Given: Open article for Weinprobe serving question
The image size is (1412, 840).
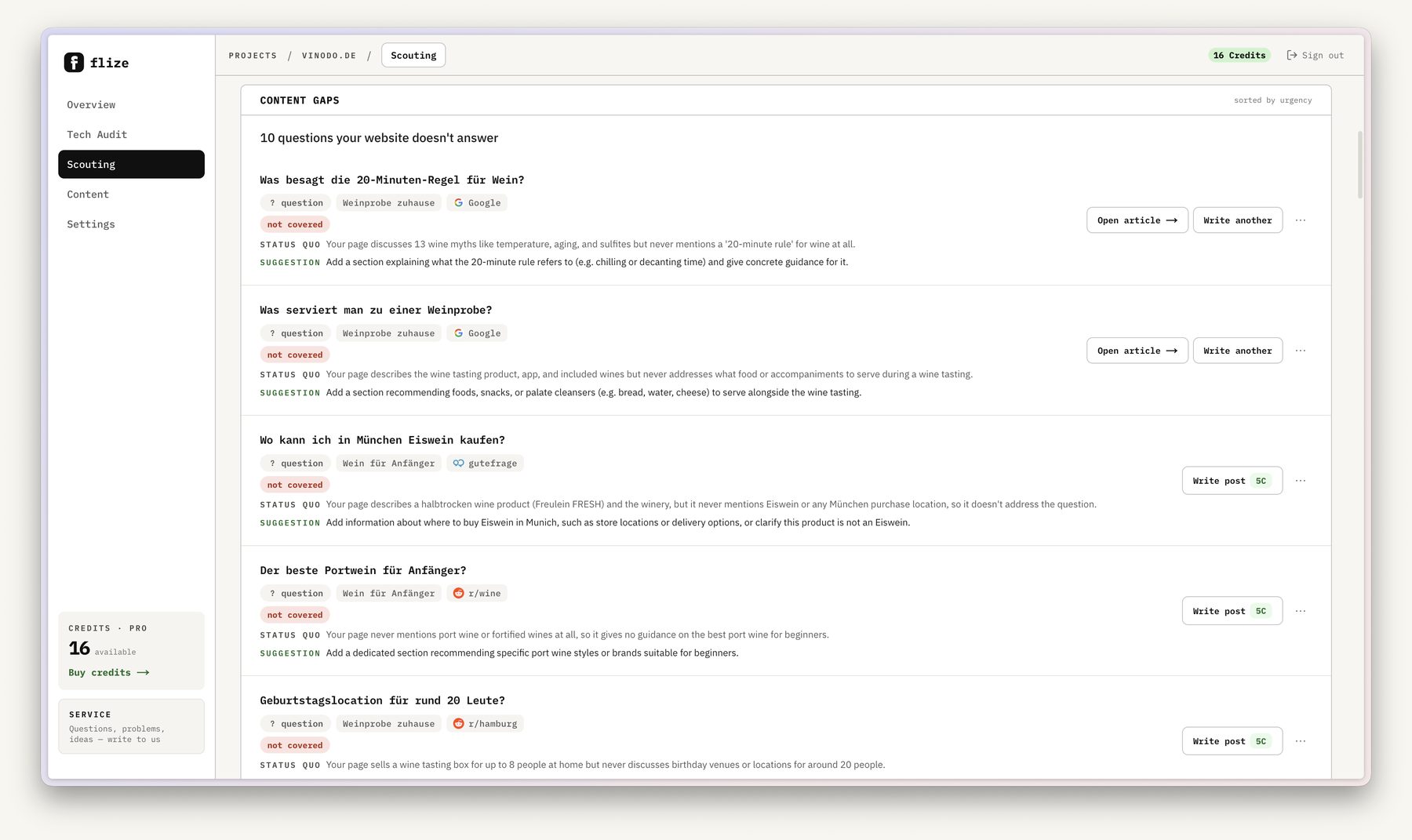Looking at the screenshot, I should click(1137, 351).
